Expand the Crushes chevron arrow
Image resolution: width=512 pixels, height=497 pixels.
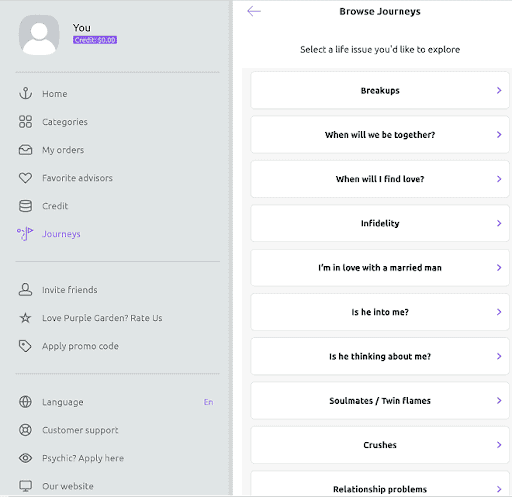click(499, 445)
